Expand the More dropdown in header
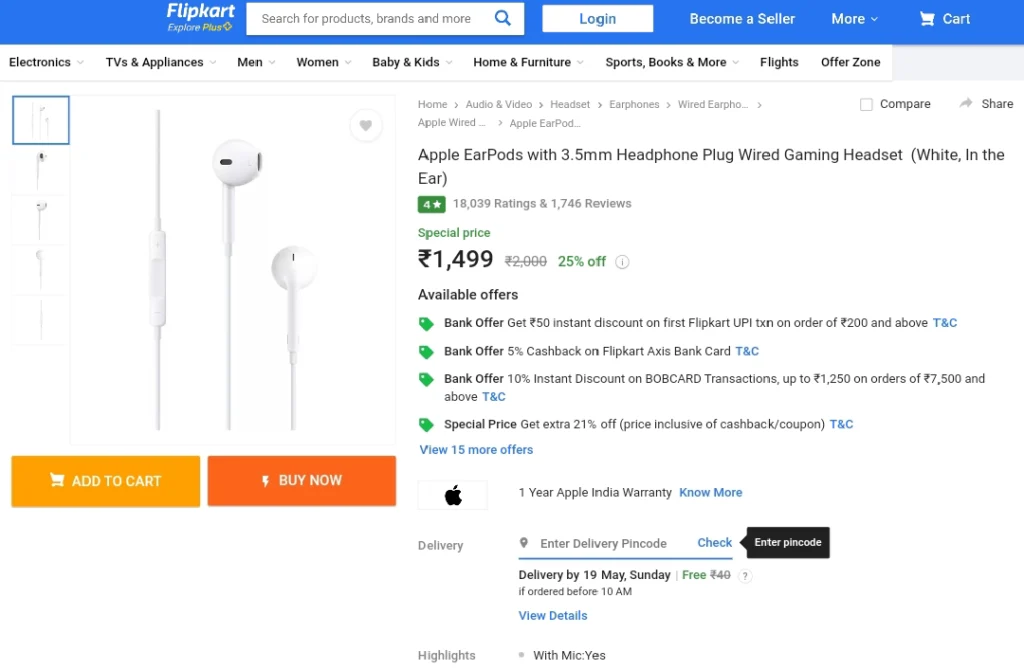This screenshot has height=670, width=1024. 854,19
